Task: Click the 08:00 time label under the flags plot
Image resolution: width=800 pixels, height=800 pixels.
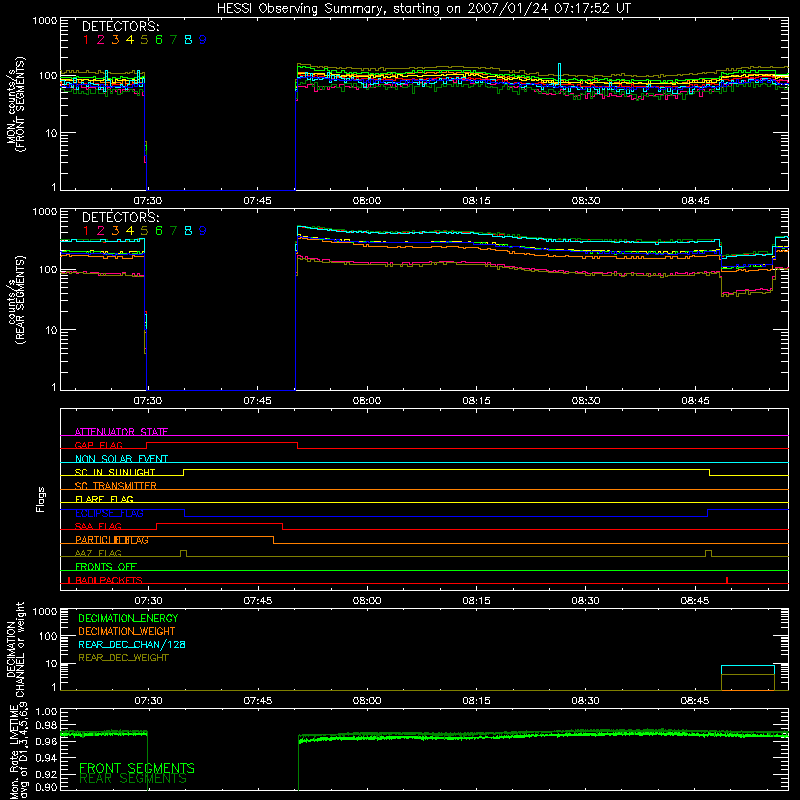Action: [367, 601]
